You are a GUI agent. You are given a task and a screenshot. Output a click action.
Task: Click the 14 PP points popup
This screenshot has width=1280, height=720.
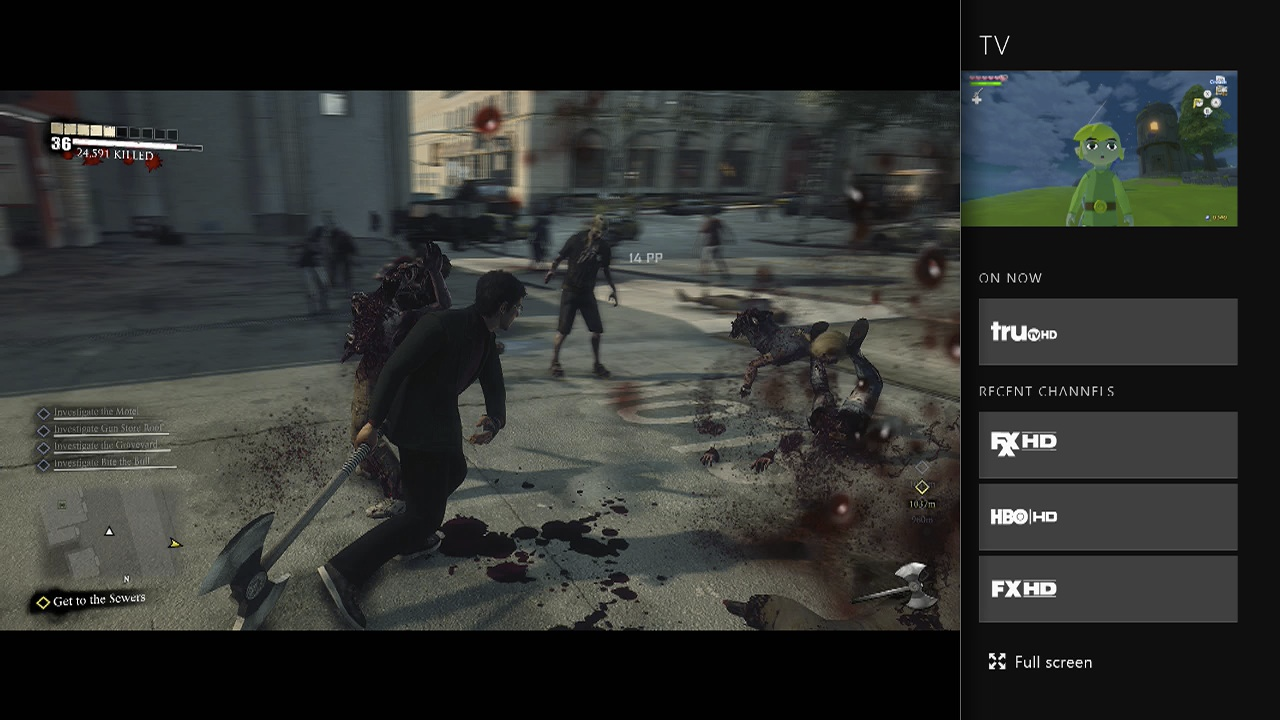(645, 258)
